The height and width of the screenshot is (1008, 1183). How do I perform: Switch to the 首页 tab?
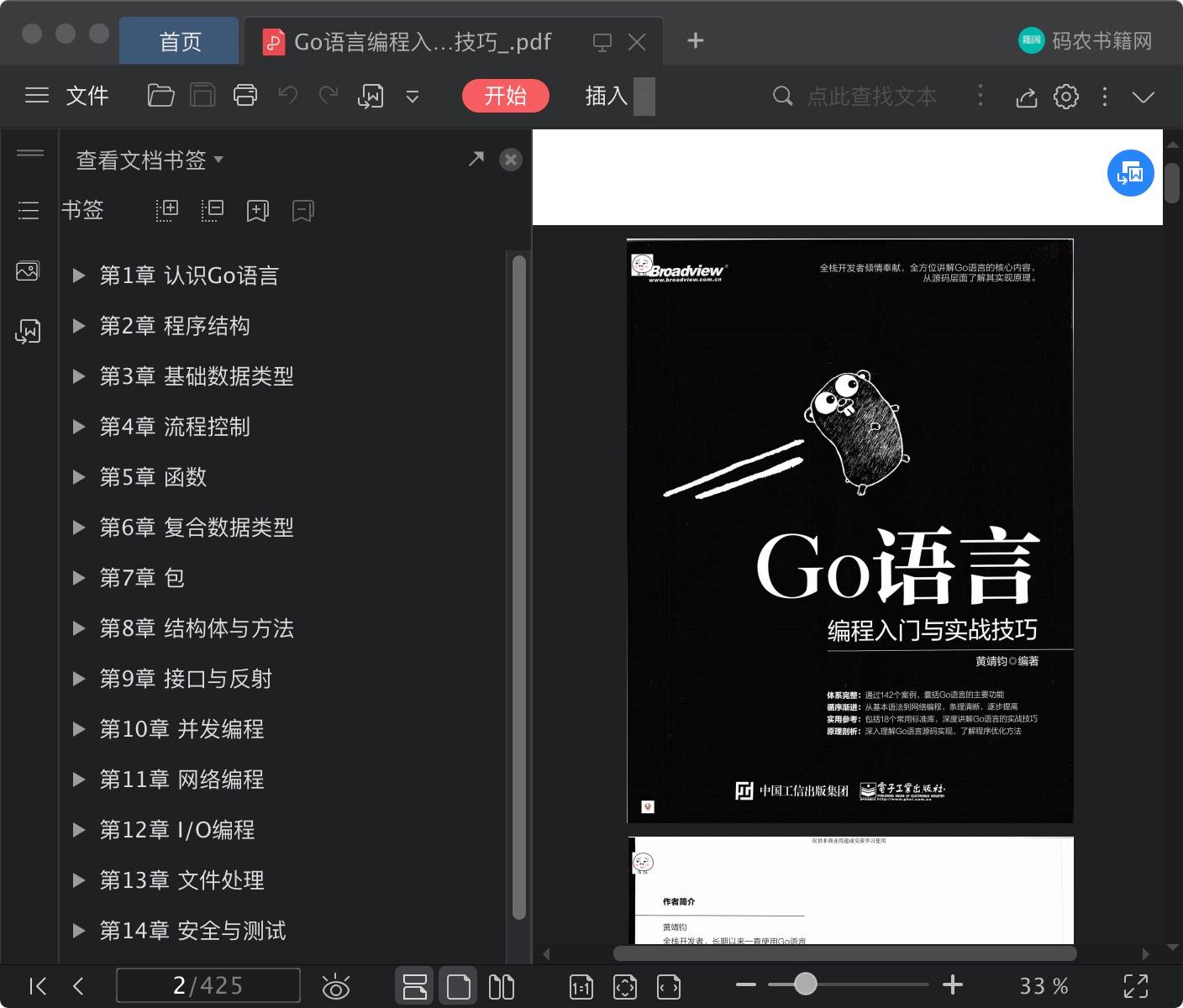pyautogui.click(x=180, y=41)
